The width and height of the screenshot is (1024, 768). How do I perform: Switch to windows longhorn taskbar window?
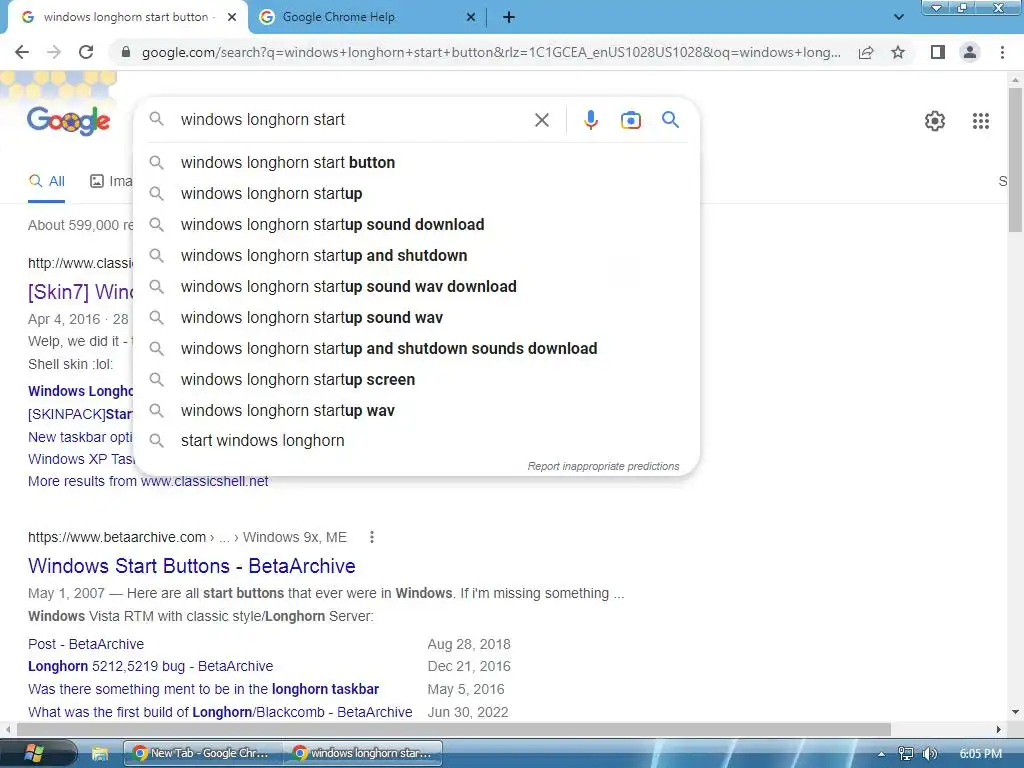click(x=362, y=753)
